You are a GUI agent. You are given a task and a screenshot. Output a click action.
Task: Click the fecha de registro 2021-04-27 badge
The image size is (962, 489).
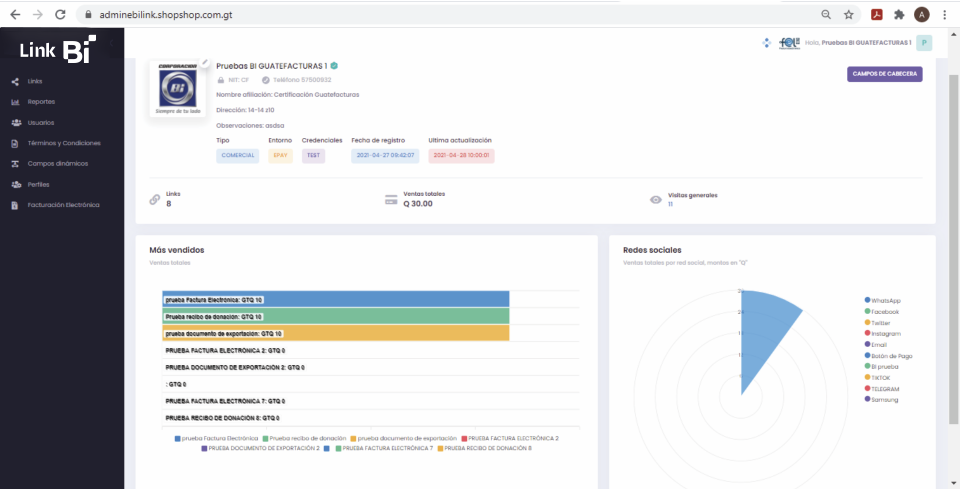click(385, 156)
